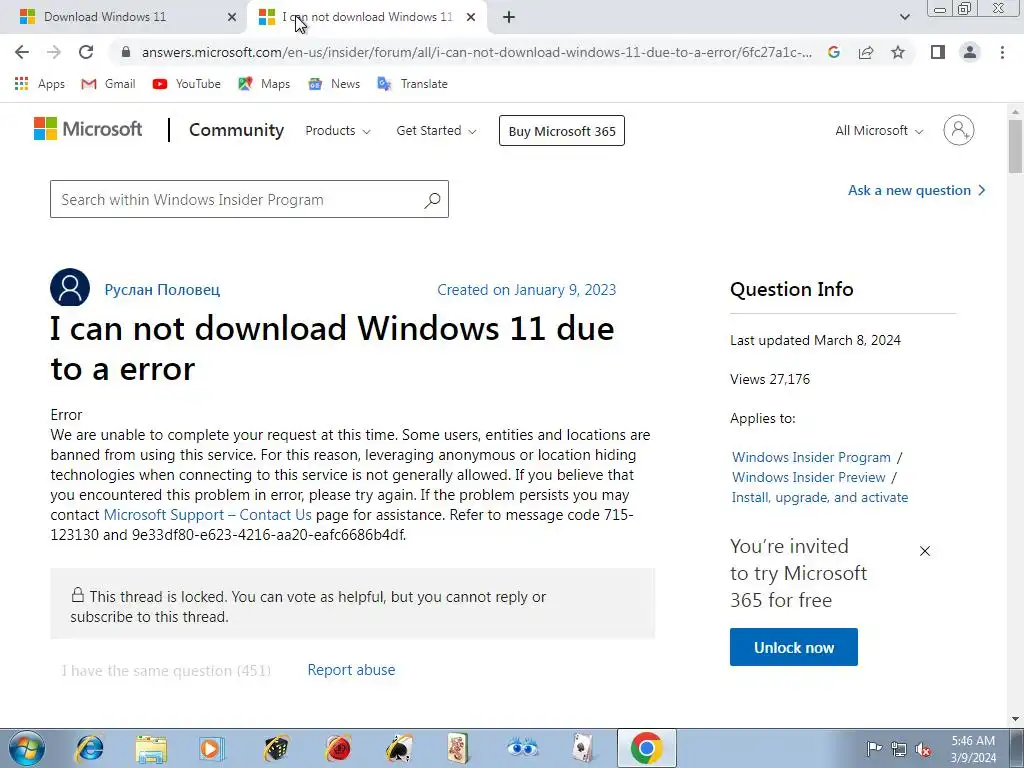Click Chrome icon in taskbar
Image resolution: width=1024 pixels, height=768 pixels.
647,748
